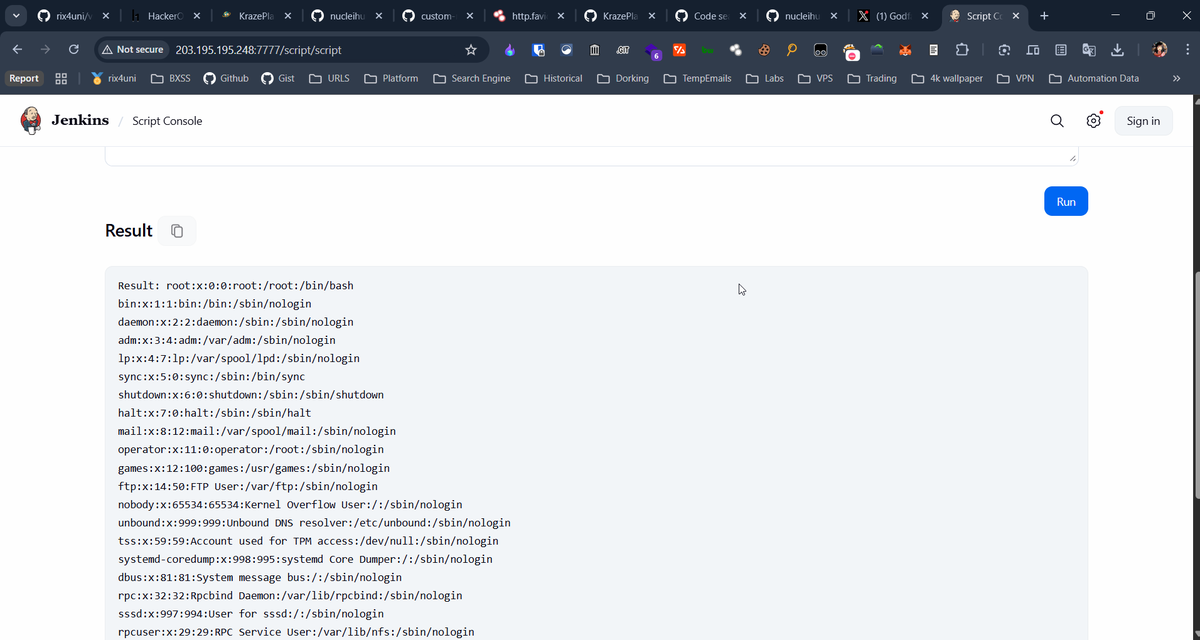This screenshot has height=640, width=1200.
Task: Open the Gist bookmark
Action: point(277,78)
